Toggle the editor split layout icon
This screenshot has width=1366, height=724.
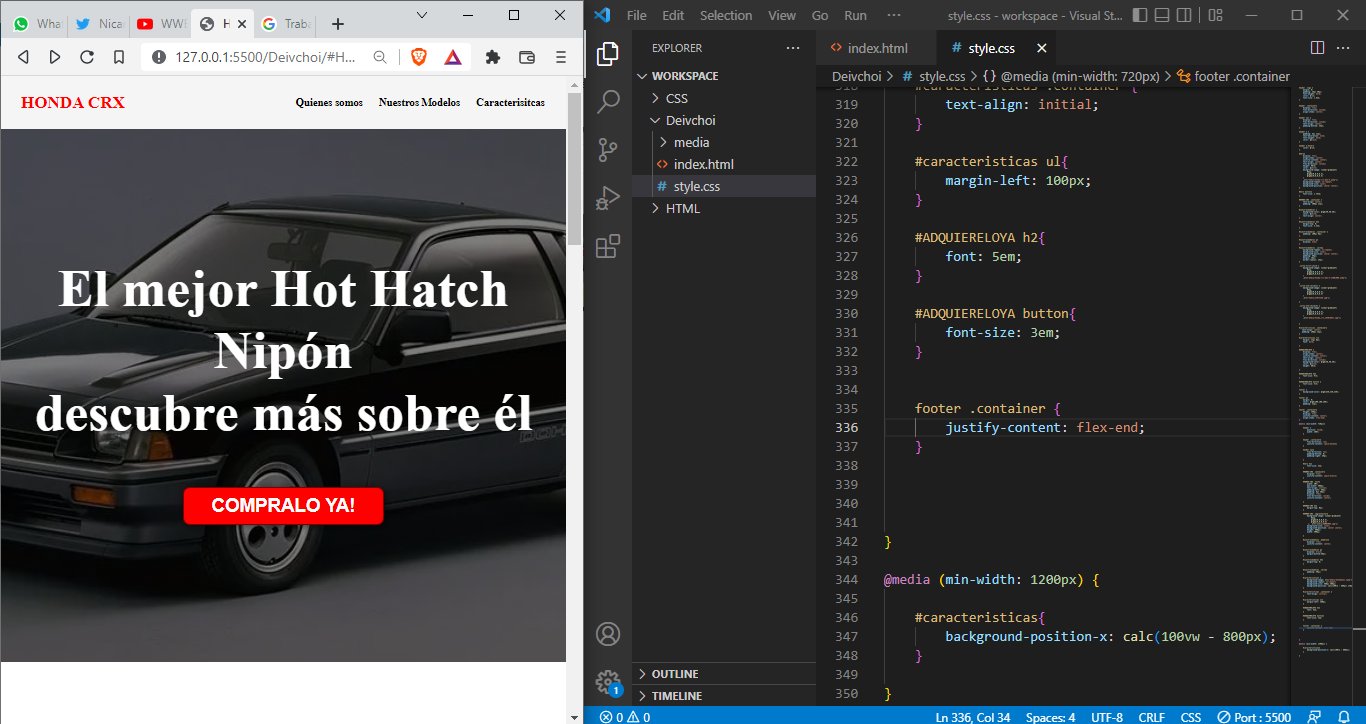(x=1315, y=47)
